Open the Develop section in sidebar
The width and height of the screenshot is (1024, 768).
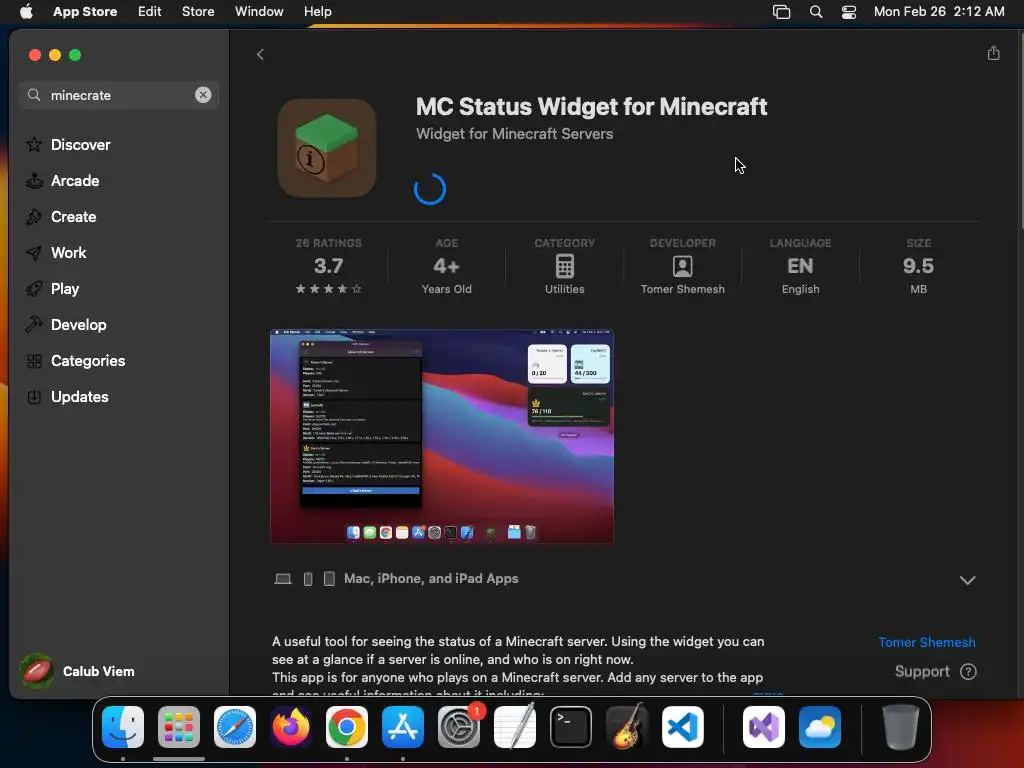66,325
